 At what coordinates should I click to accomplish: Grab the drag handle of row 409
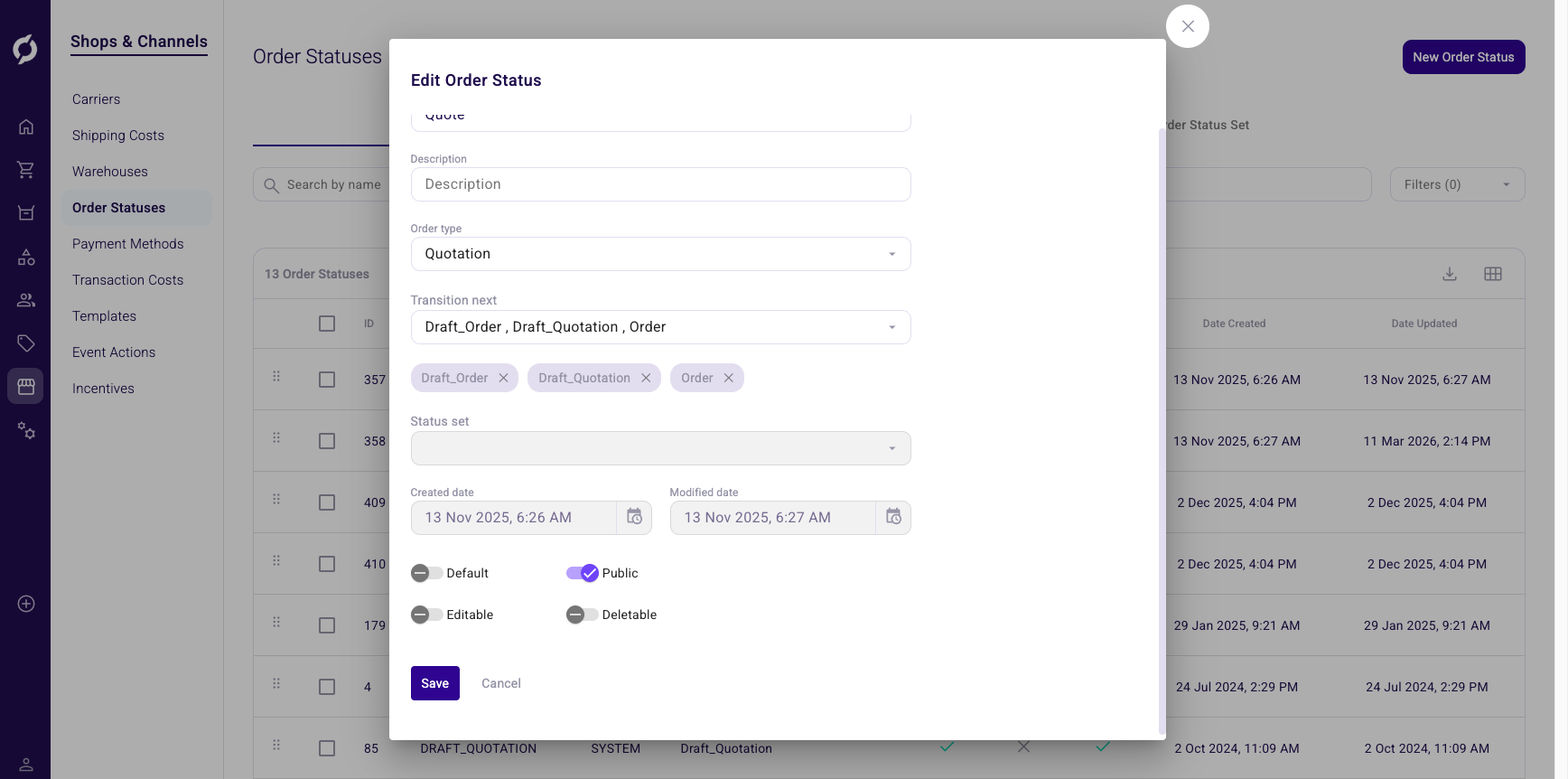point(276,499)
